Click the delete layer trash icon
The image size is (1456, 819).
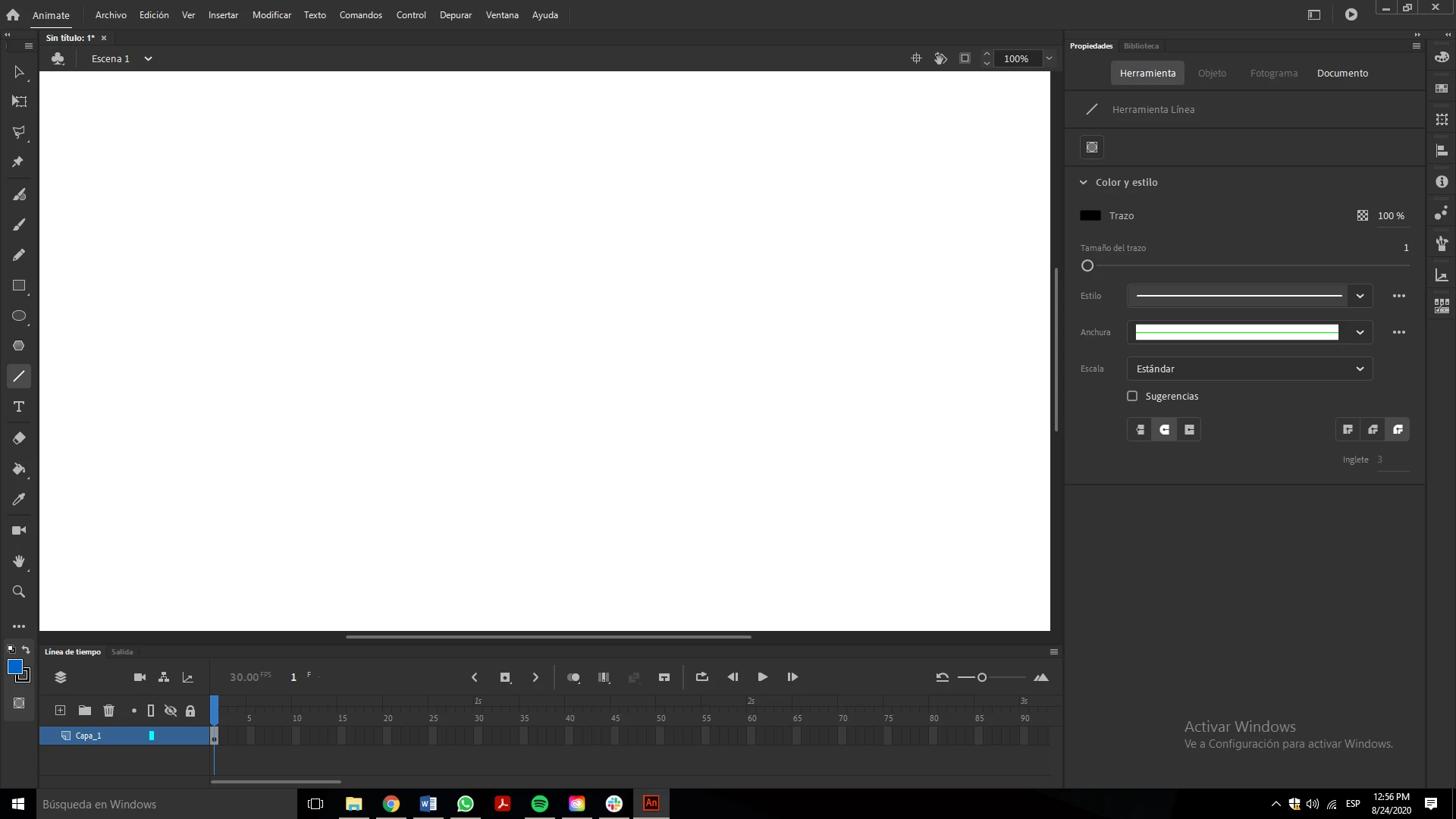(x=108, y=711)
